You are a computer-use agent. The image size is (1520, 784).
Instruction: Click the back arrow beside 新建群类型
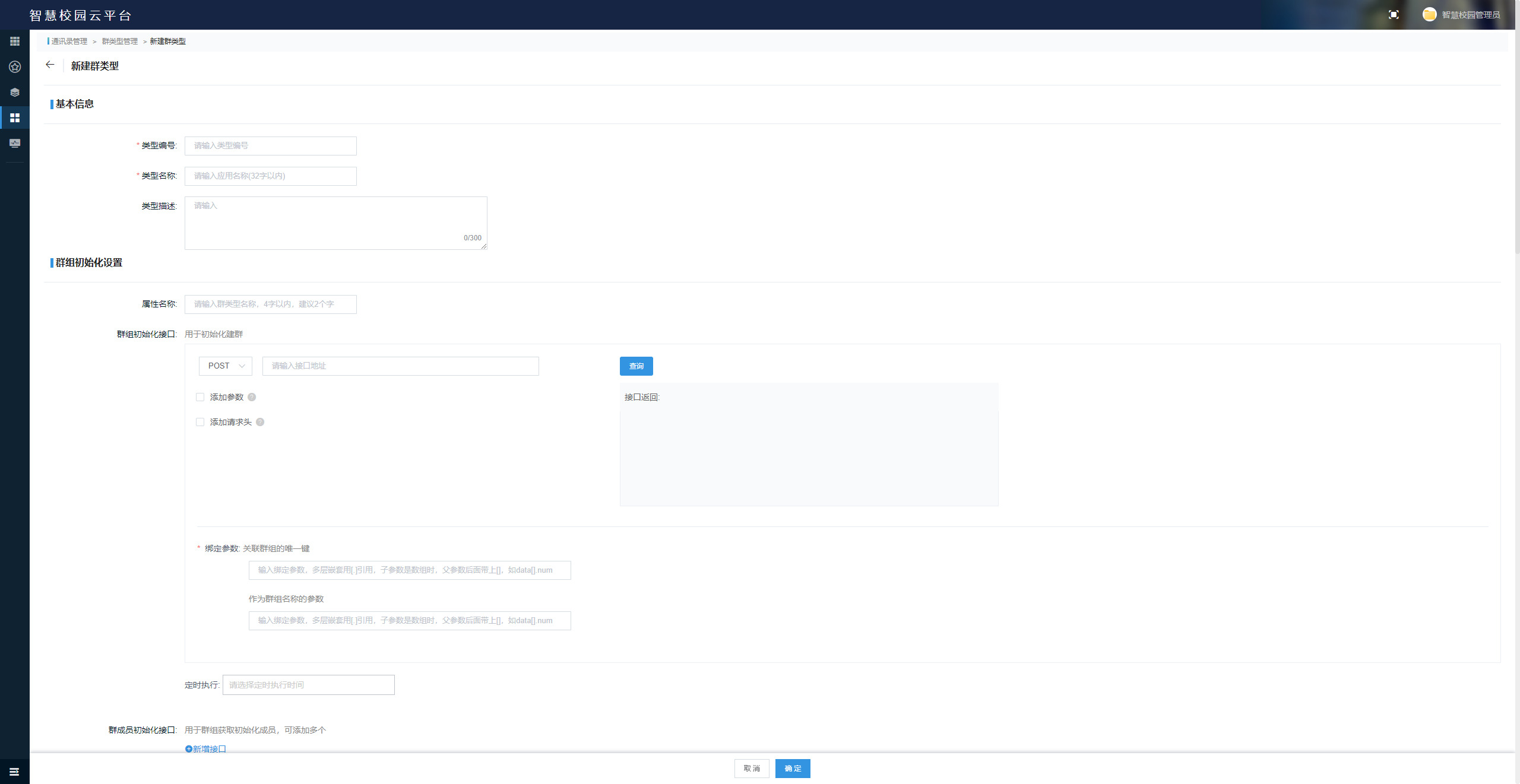50,65
